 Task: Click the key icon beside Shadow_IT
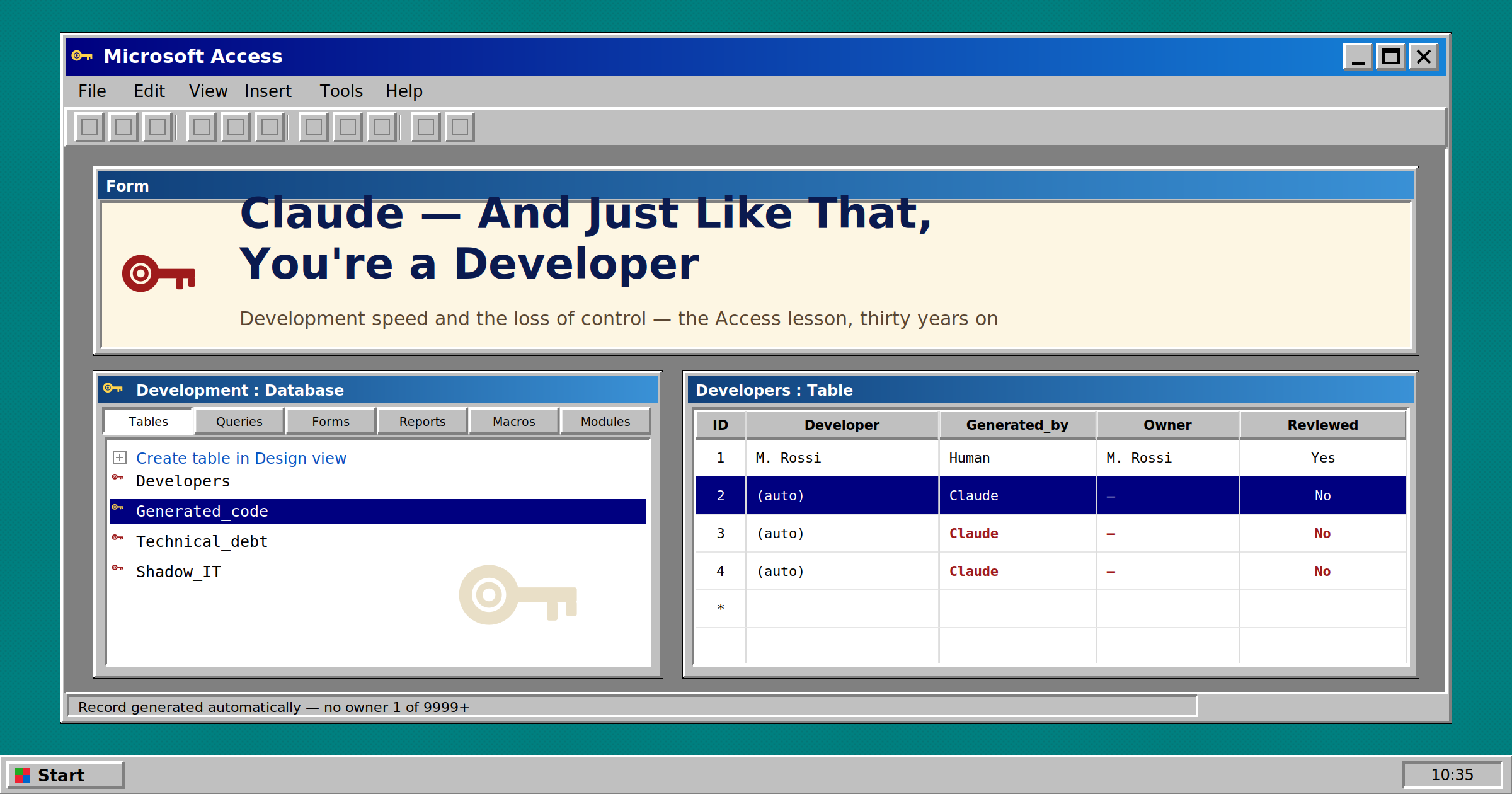tap(118, 568)
